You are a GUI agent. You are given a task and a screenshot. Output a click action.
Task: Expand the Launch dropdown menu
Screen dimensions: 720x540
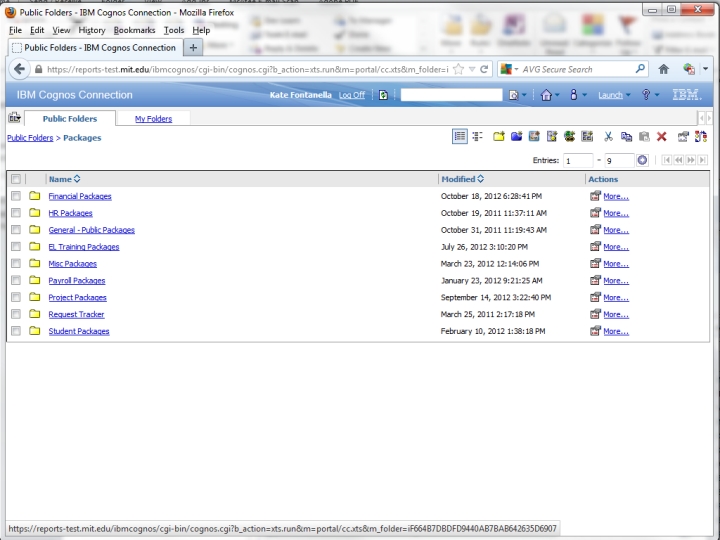pos(614,95)
